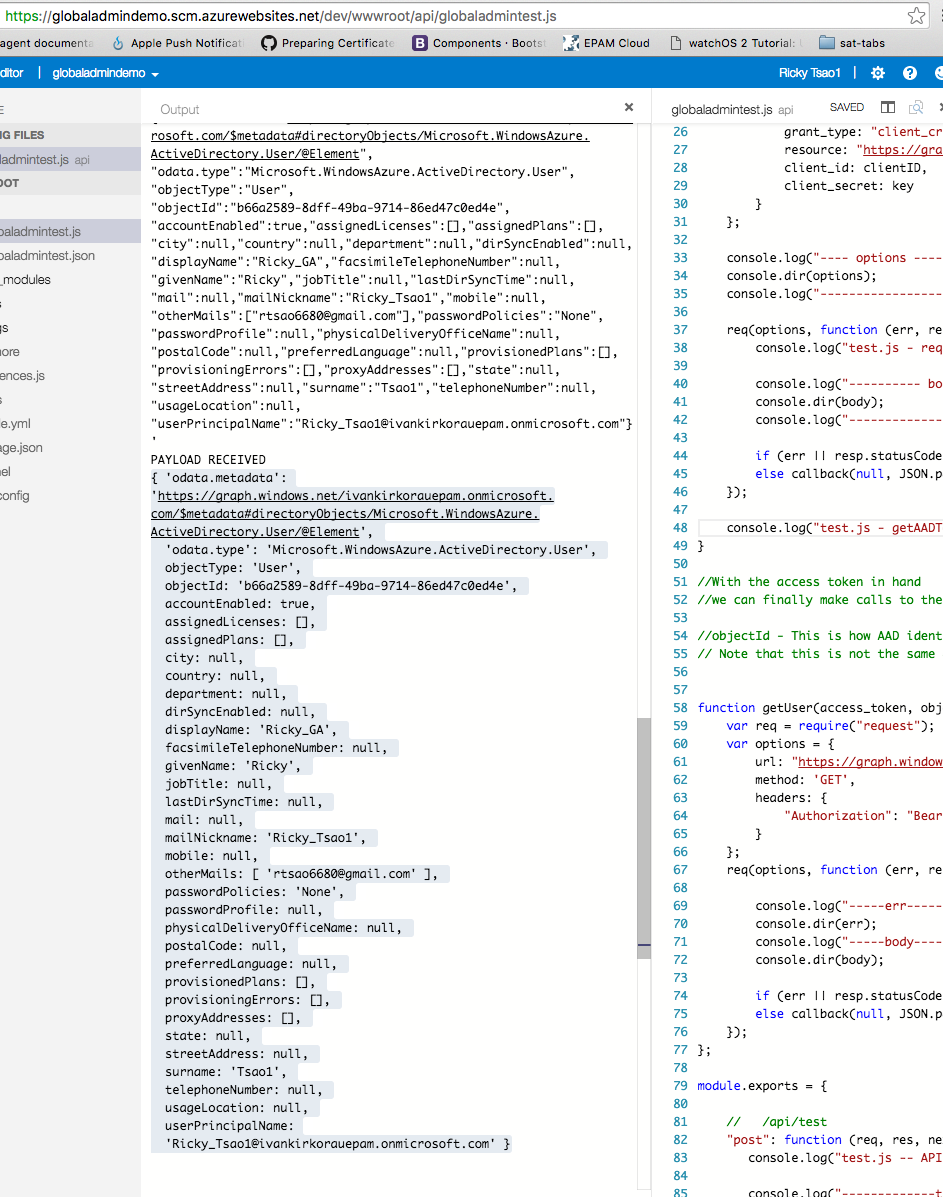
Task: Open the sat-tabs bookmarks folder
Action: 851,44
